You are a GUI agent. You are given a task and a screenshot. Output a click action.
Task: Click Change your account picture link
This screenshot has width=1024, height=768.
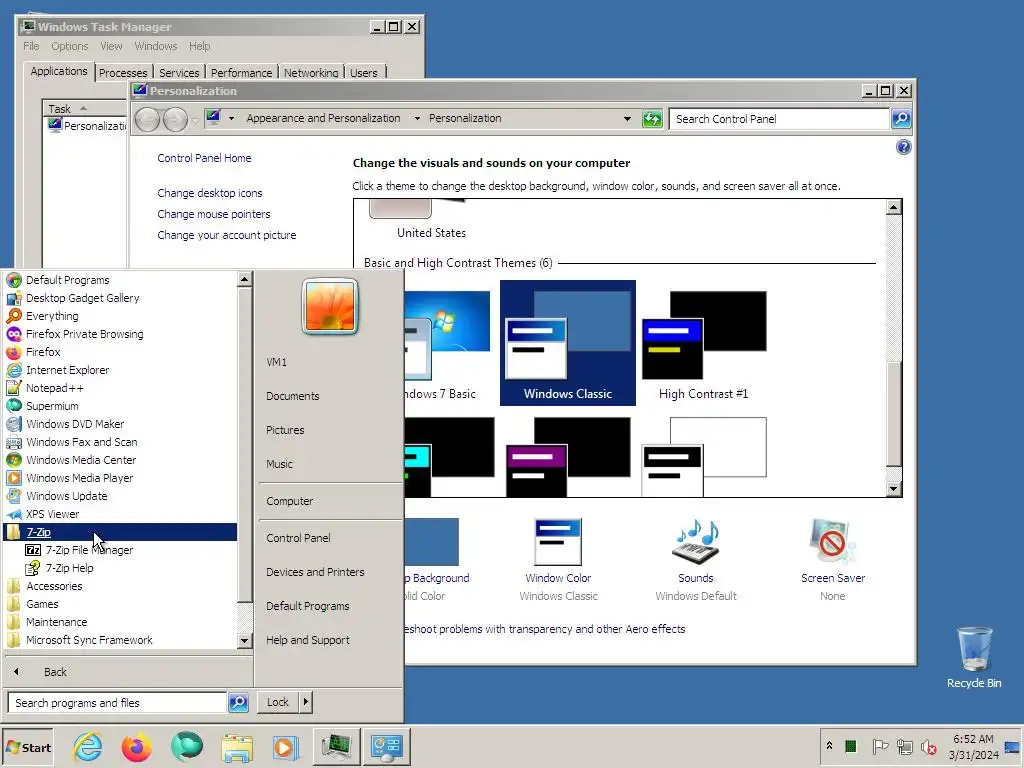(x=227, y=235)
